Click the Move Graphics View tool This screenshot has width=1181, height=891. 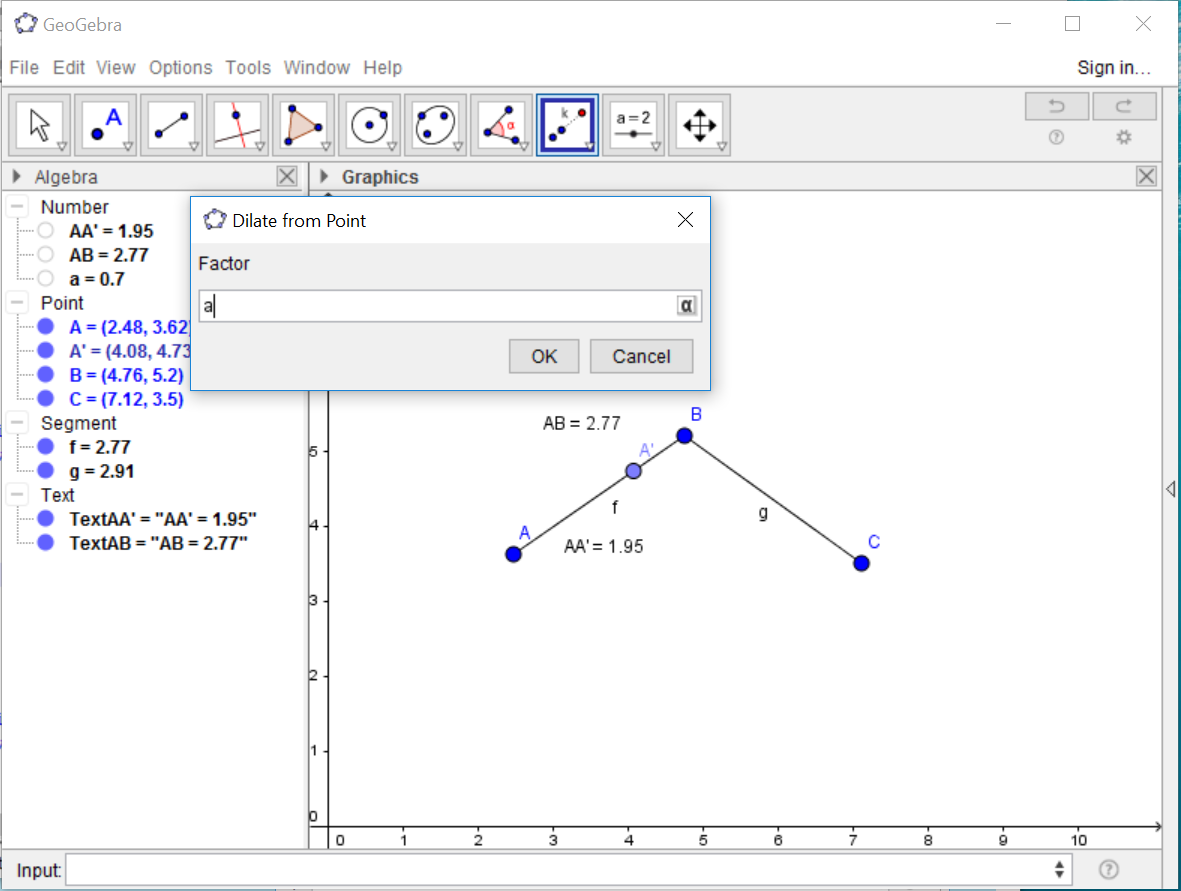[700, 125]
